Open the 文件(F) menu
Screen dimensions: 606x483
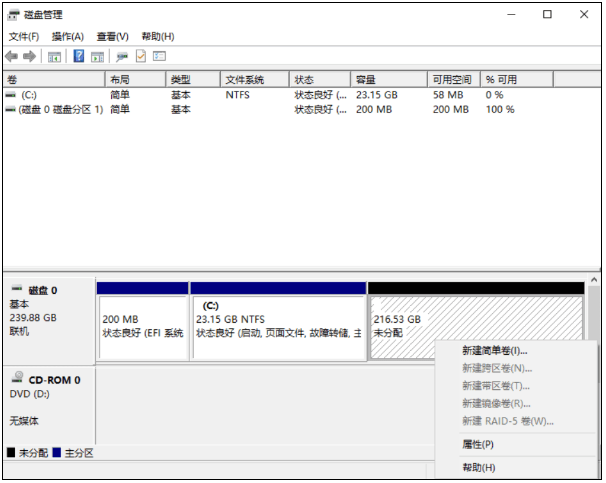click(24, 37)
